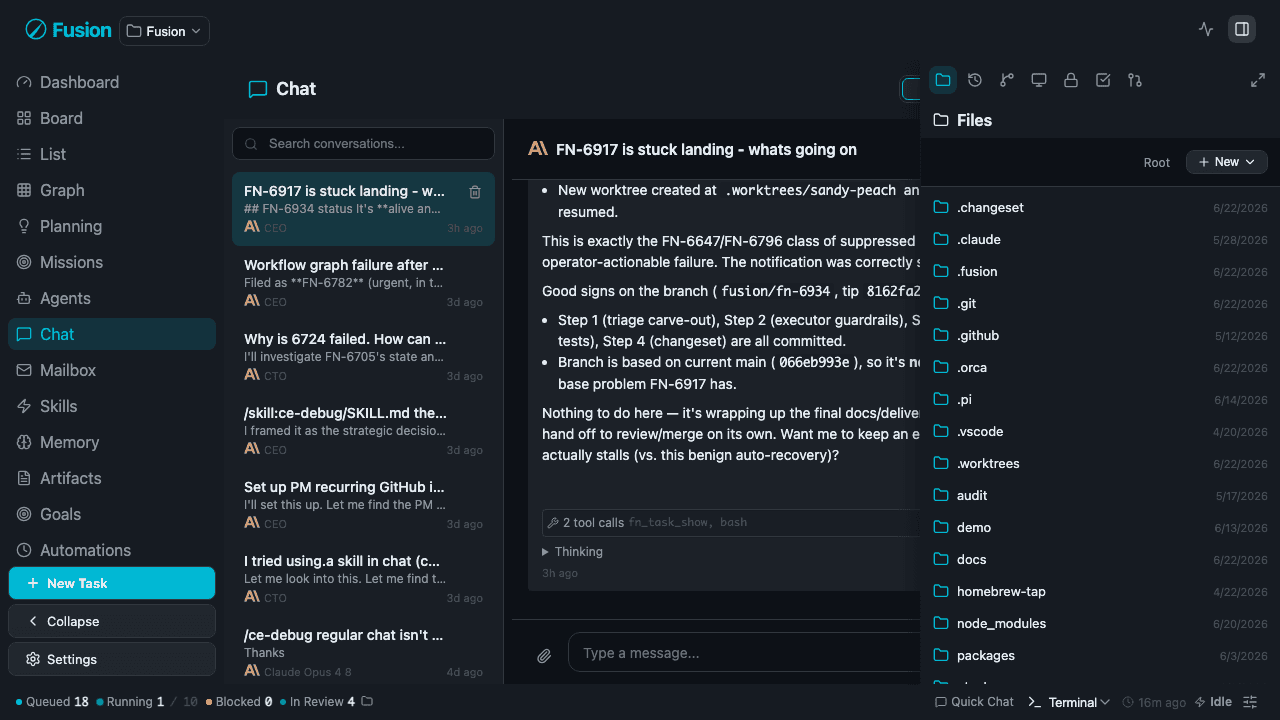Open the Files tab icon in side panel
Screen dimensions: 1280x720
943,80
